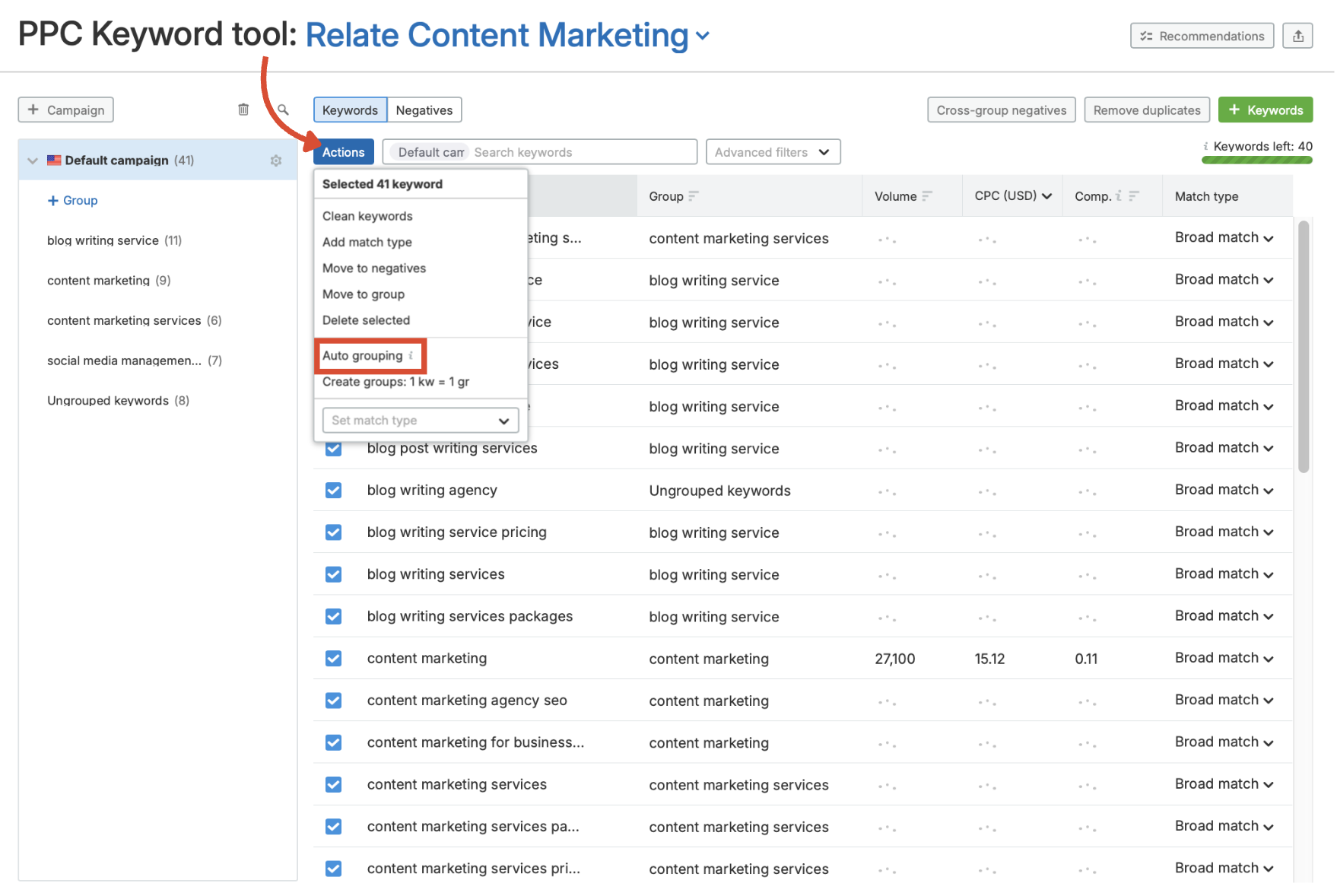Viewport: 1337px width, 896px height.
Task: Click Remove duplicates button
Action: tap(1146, 109)
